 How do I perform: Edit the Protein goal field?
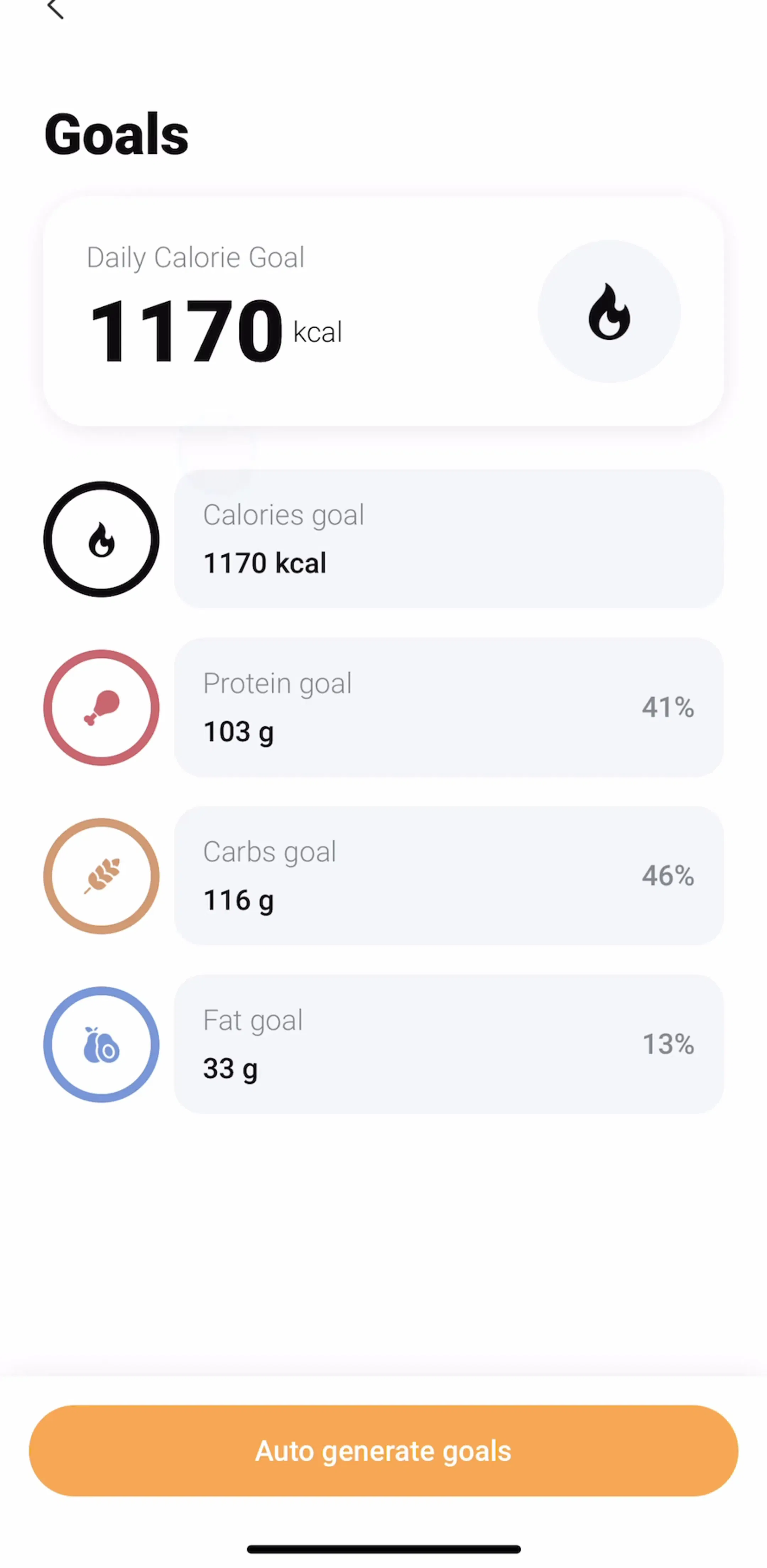pyautogui.click(x=449, y=708)
